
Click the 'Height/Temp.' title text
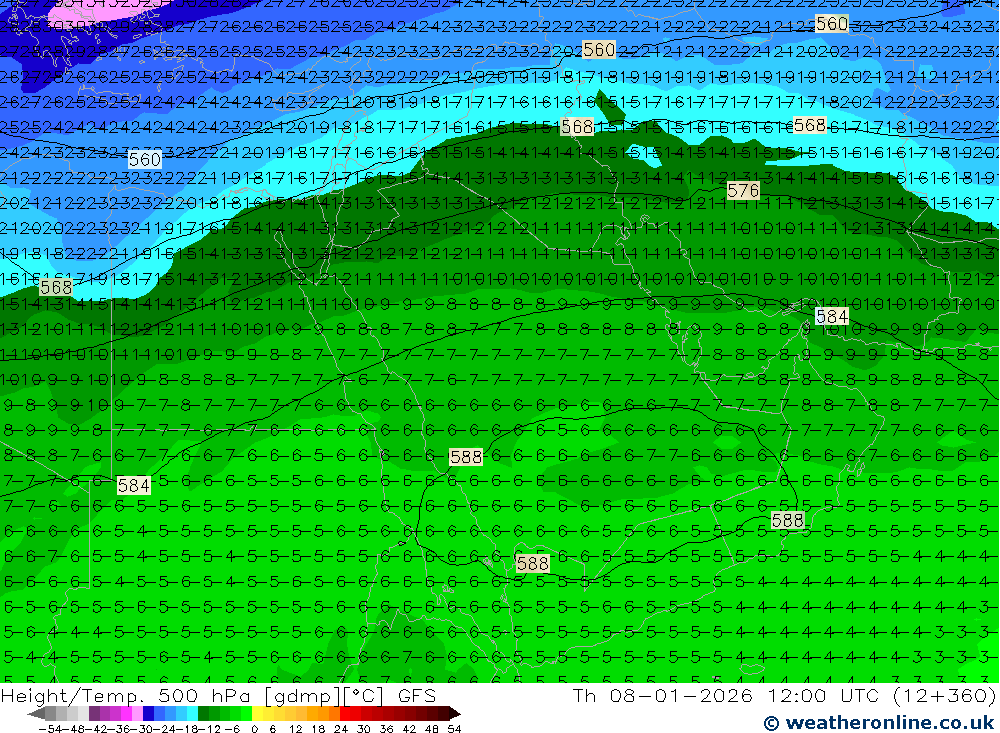point(73,696)
